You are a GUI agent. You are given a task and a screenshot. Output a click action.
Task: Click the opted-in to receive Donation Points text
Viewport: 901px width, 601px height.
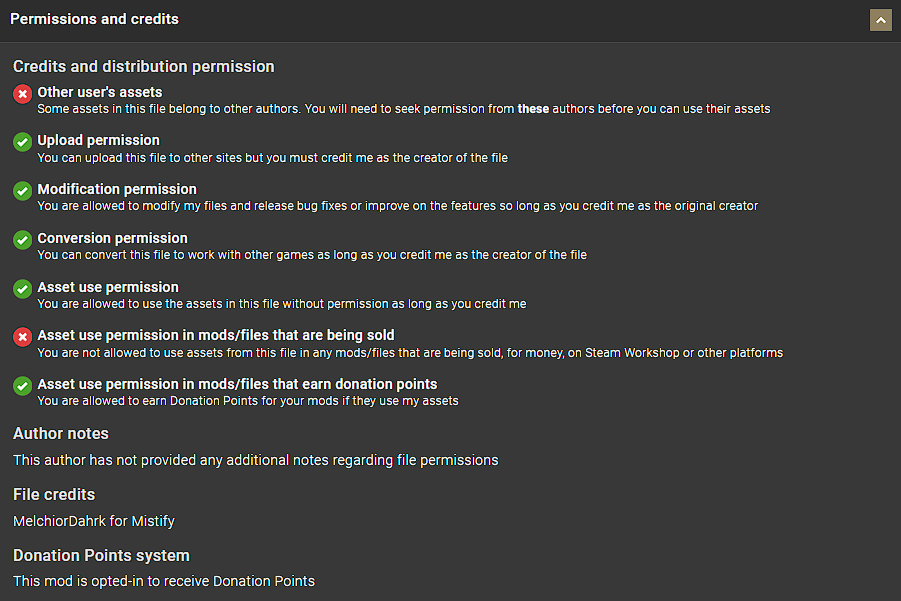coord(164,581)
